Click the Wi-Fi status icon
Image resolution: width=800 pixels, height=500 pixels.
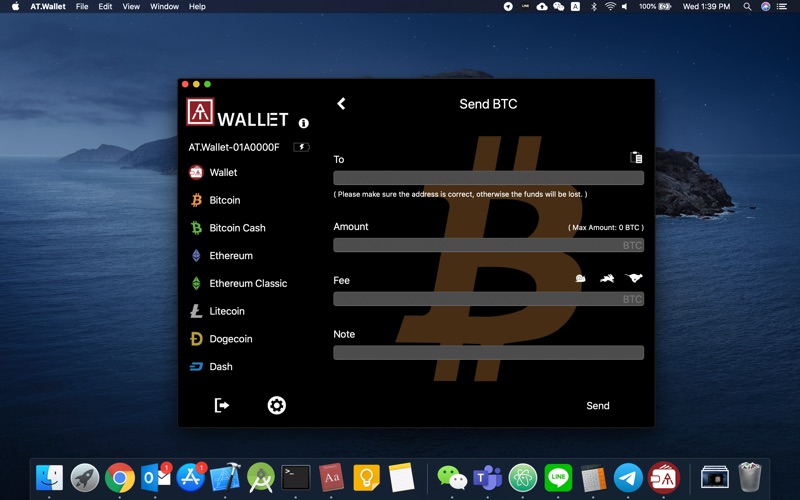[x=610, y=7]
